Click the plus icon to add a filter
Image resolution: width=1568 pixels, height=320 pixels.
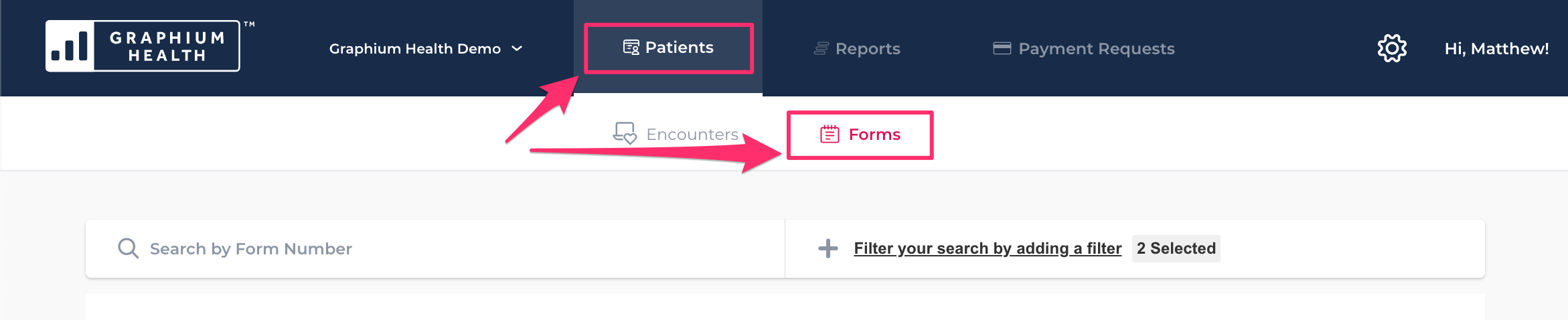click(x=828, y=248)
